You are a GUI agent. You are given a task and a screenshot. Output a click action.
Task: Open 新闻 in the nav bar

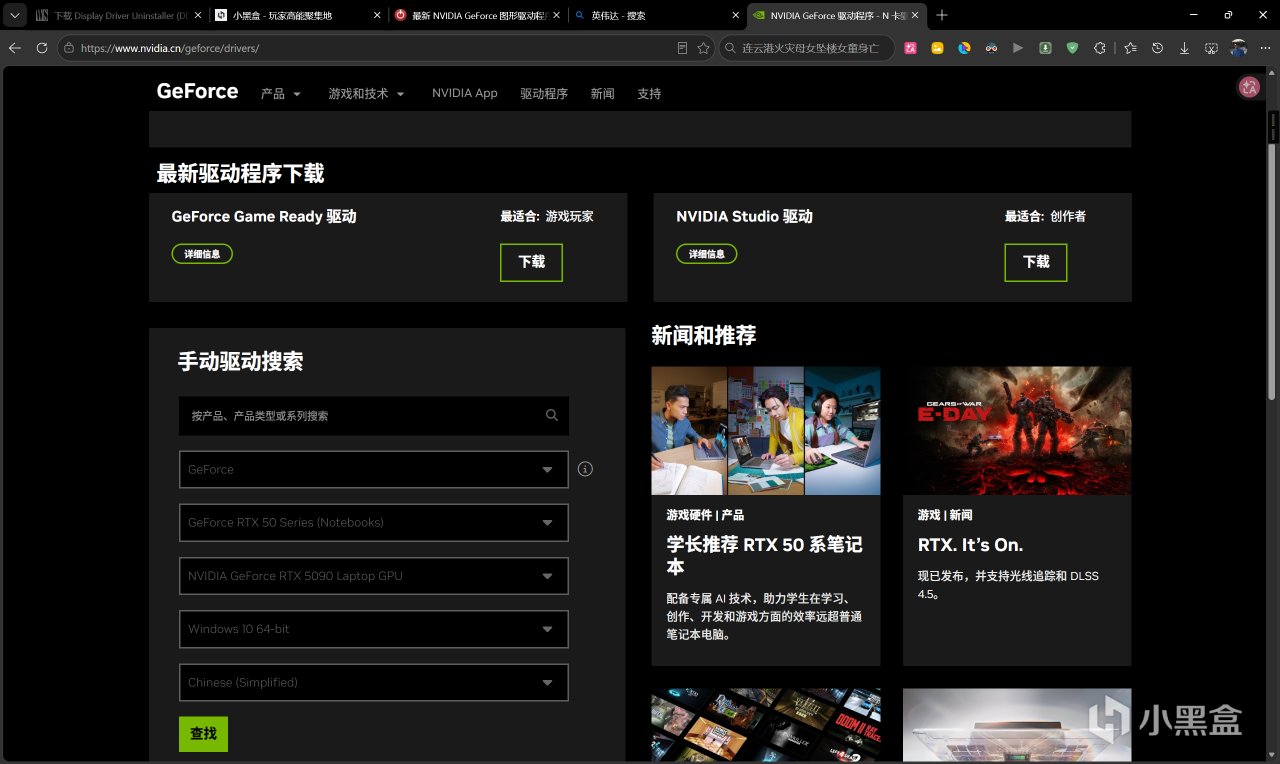tap(602, 93)
